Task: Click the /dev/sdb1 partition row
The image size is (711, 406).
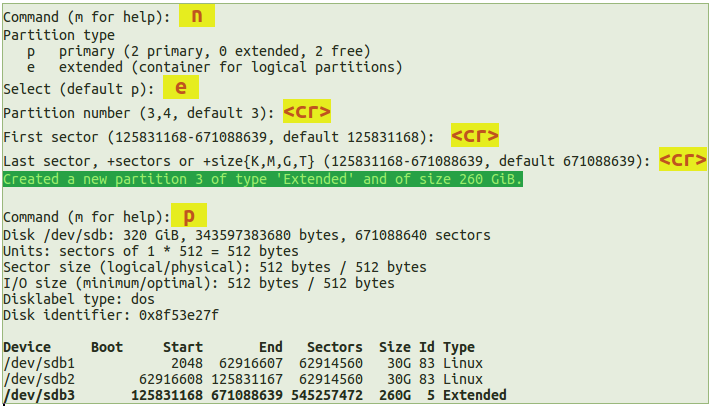Action: pyautogui.click(x=240, y=363)
